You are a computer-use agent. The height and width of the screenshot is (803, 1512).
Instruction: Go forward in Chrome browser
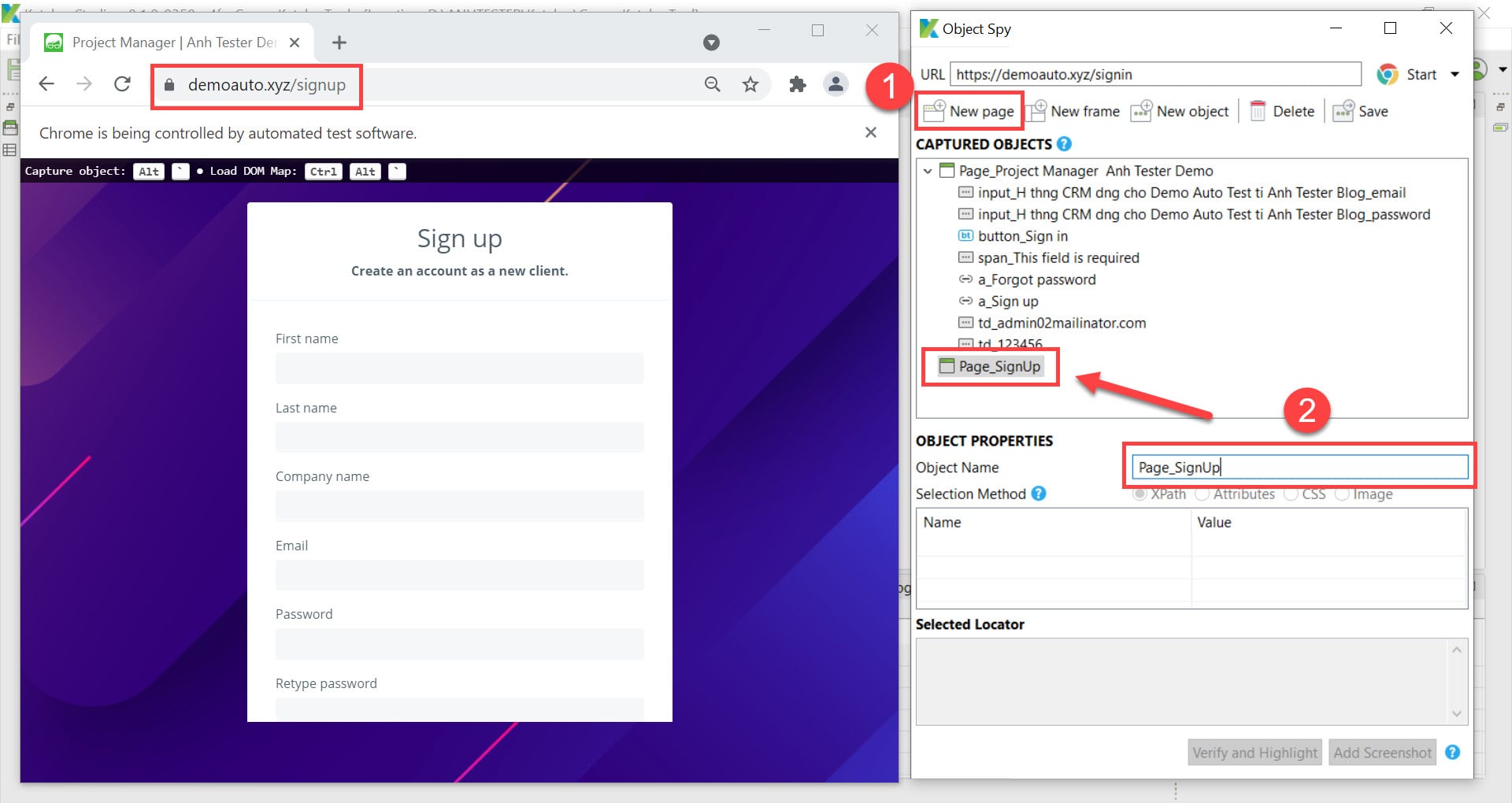[84, 84]
